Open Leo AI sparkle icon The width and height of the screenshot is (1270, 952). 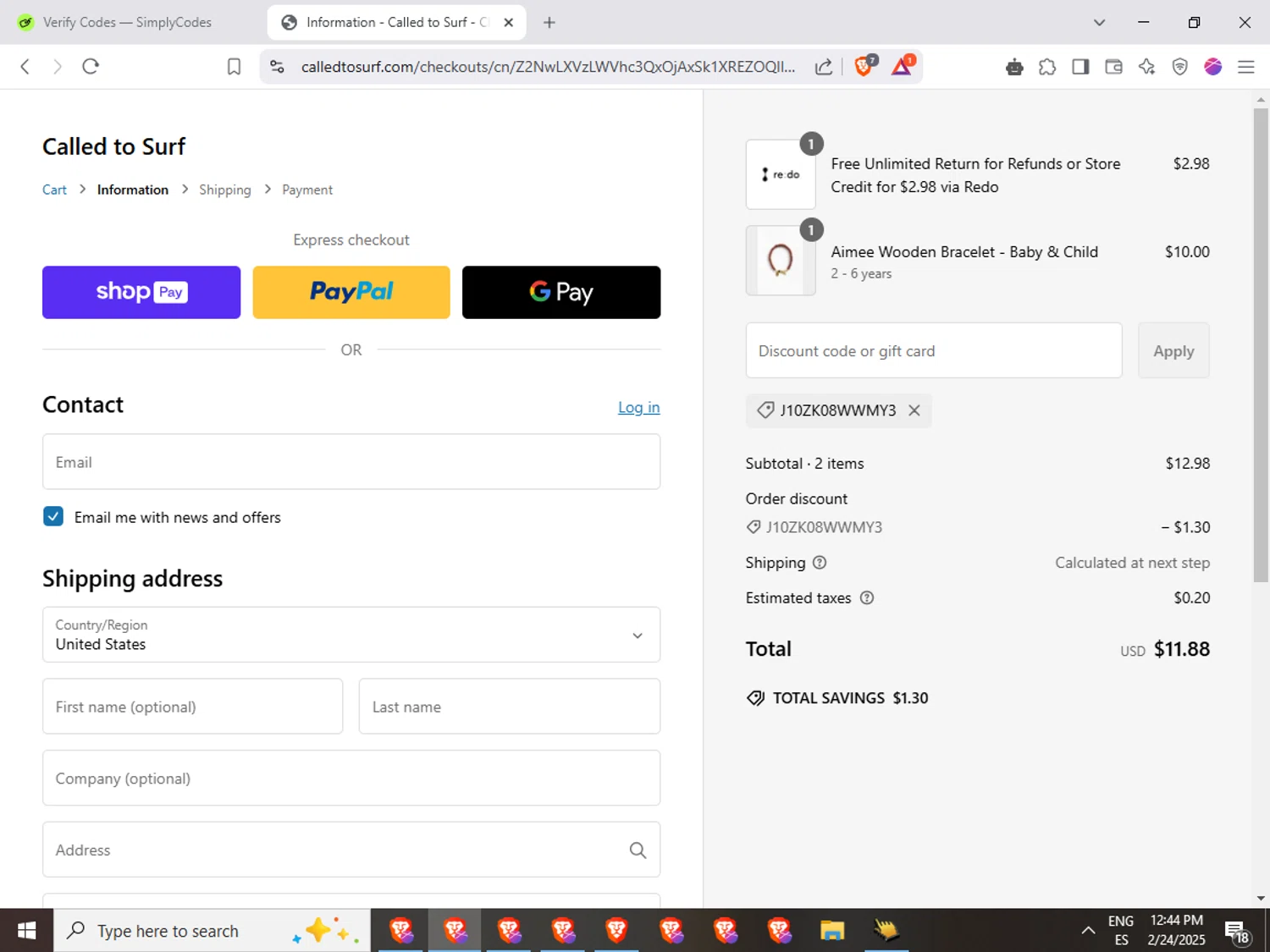[x=1146, y=67]
